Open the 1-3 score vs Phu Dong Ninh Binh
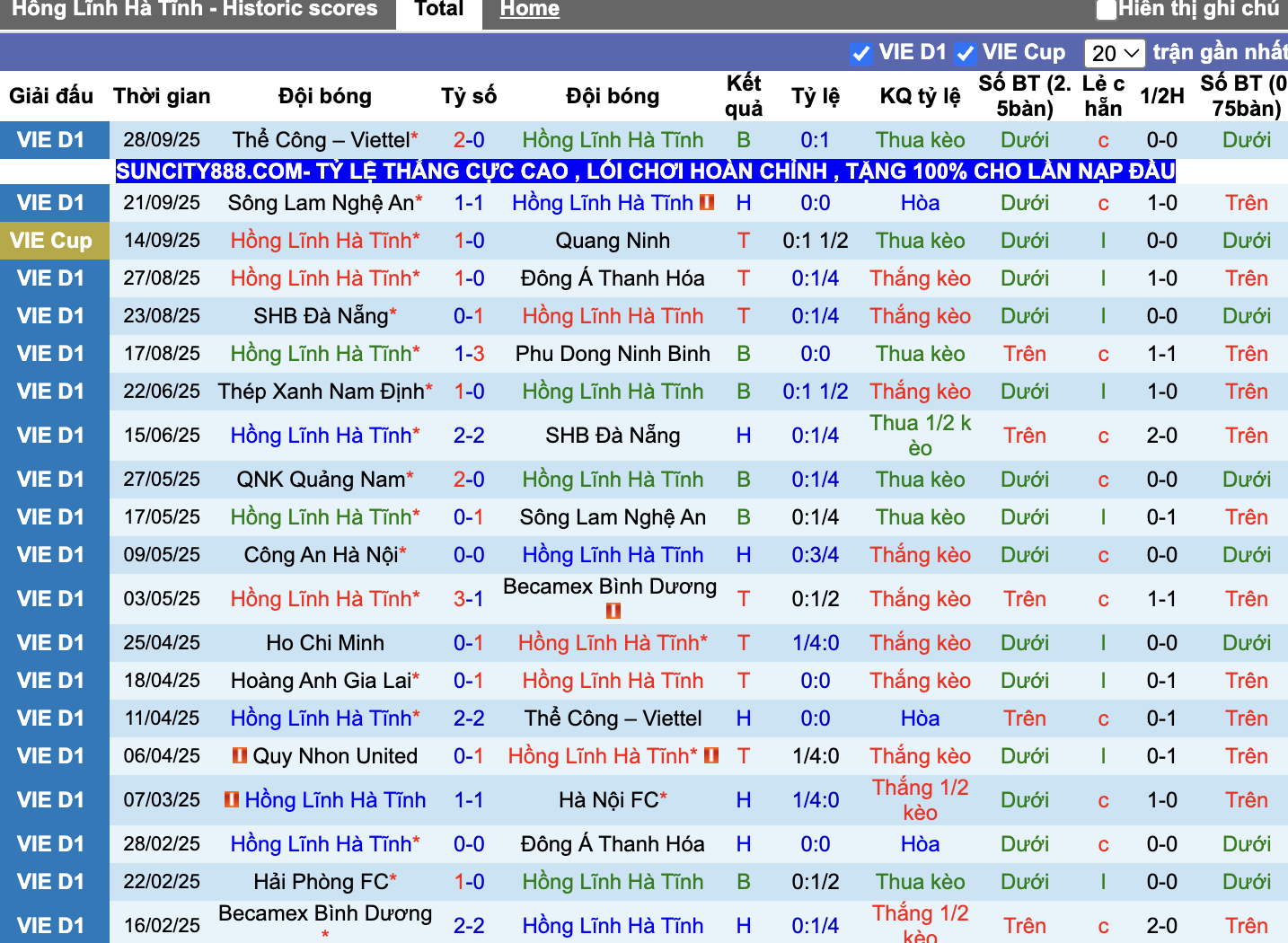The image size is (1288, 943). click(469, 354)
